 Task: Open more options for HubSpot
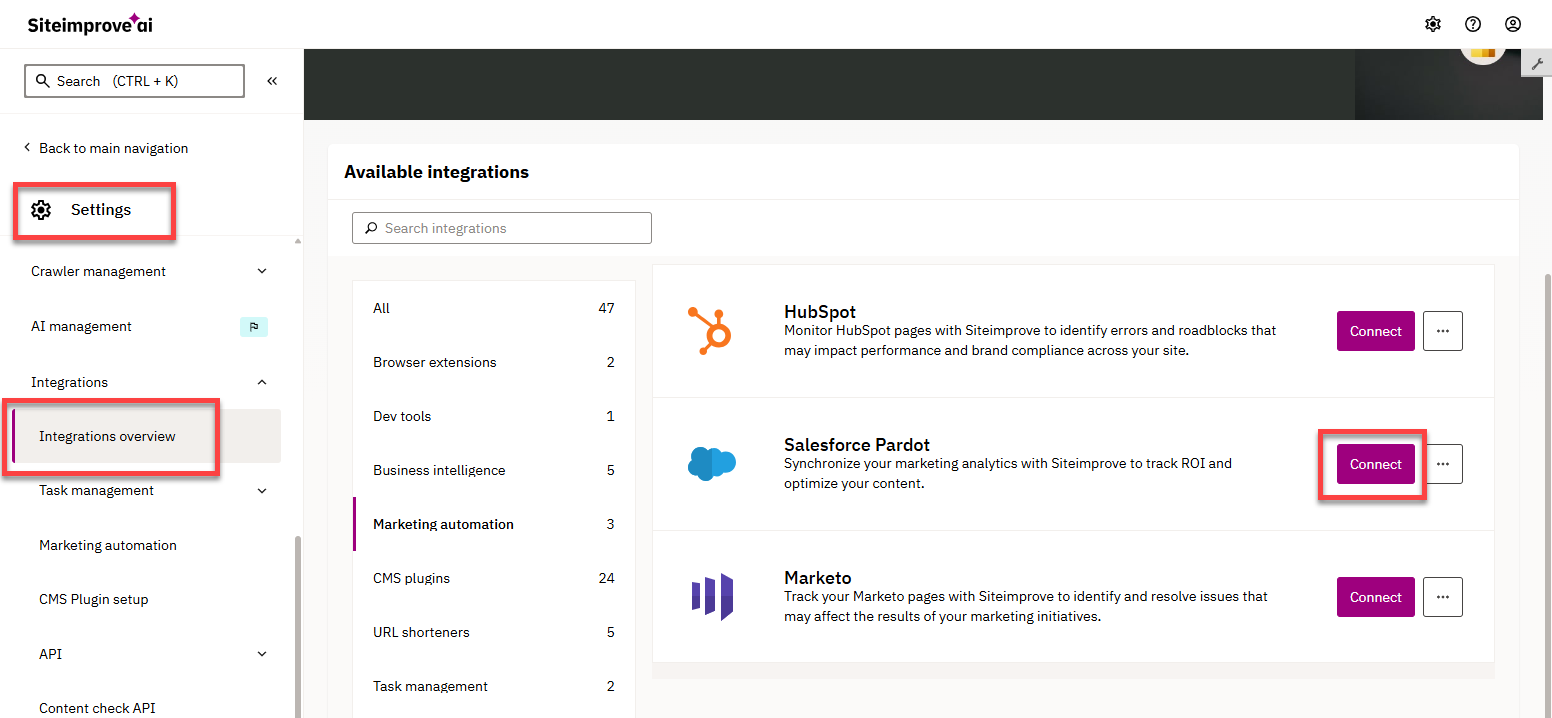point(1442,330)
